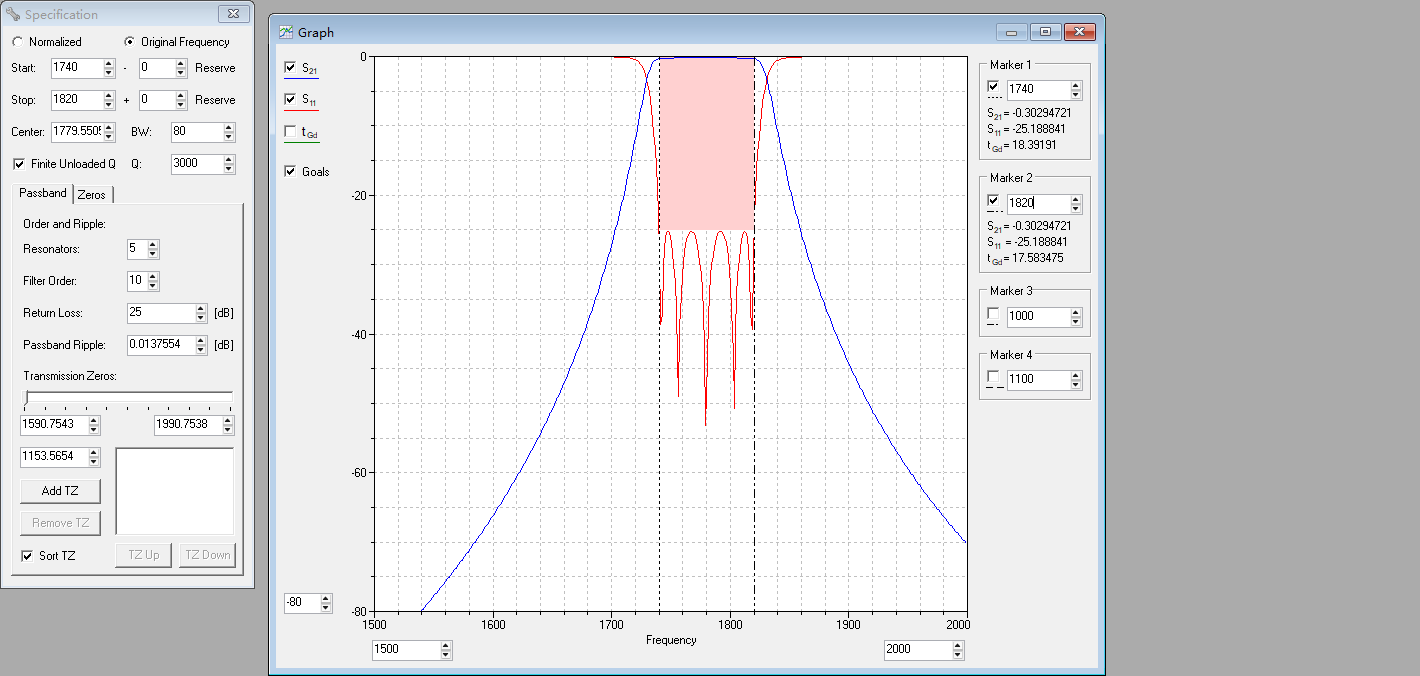Screen dimensions: 1420x676
Task: Disable the Marker 2 checkbox
Action: tap(993, 201)
